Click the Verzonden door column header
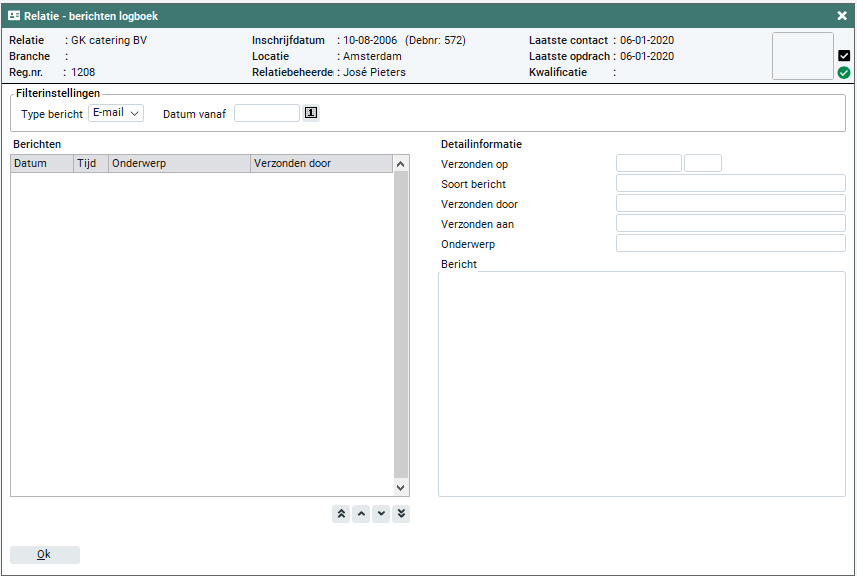This screenshot has width=857, height=576. [320, 163]
